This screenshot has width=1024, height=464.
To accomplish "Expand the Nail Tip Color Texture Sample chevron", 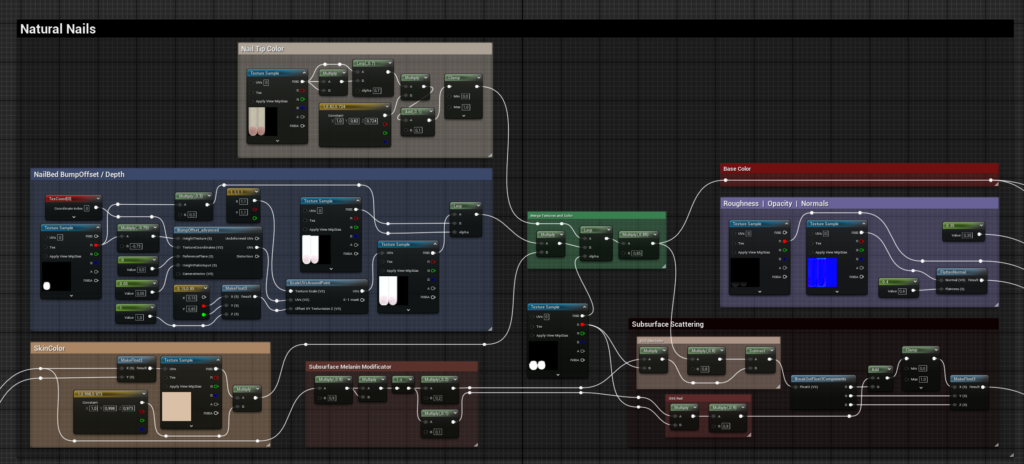I will point(277,141).
